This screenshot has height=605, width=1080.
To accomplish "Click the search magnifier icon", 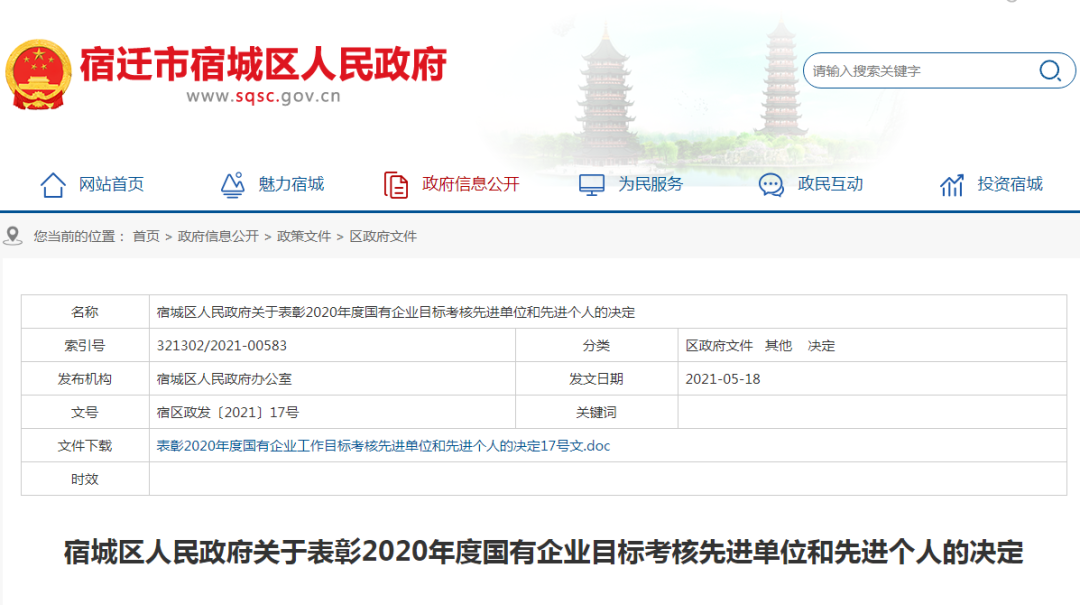I will point(1050,70).
